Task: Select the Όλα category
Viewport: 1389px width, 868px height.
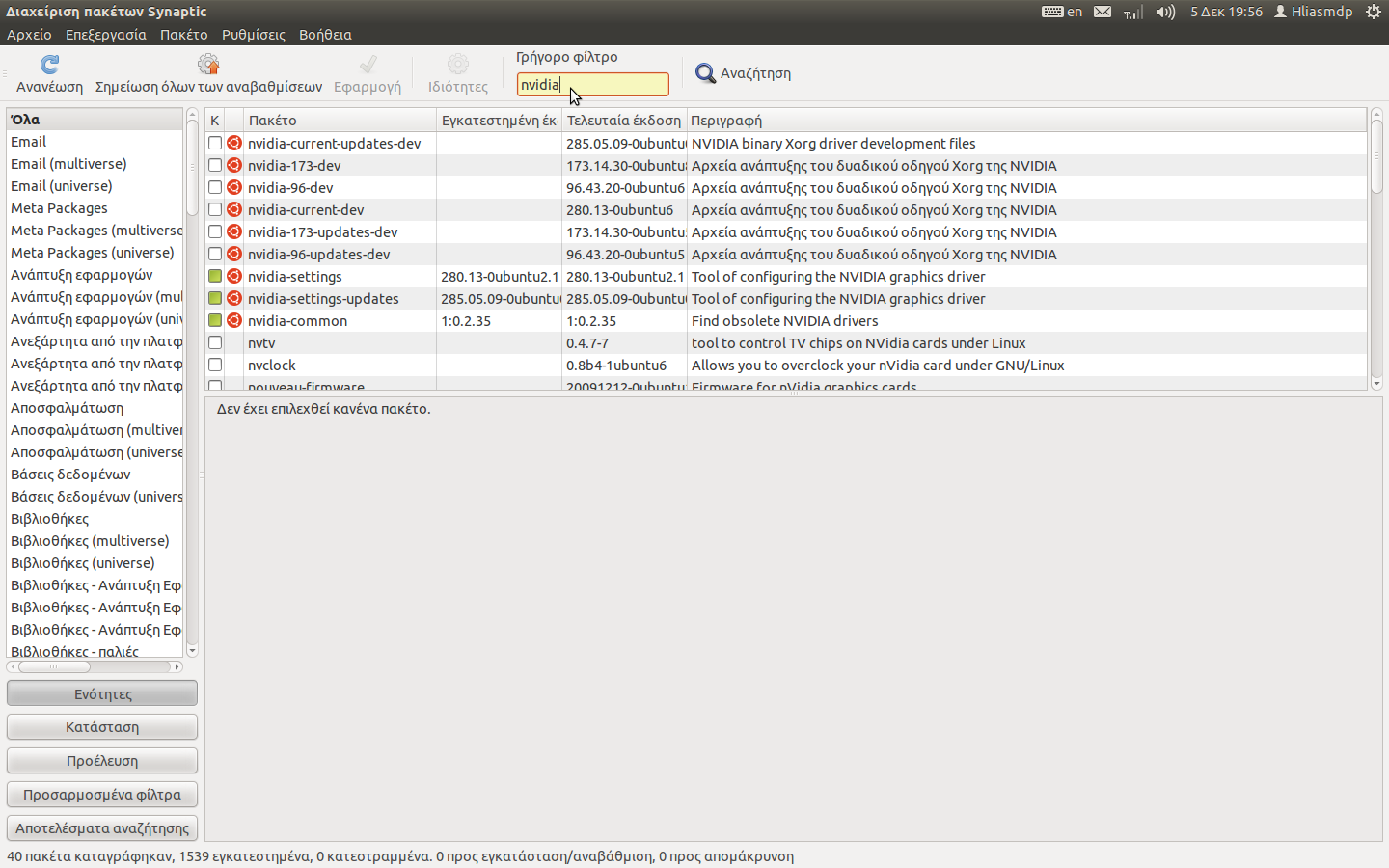Action: coord(95,120)
